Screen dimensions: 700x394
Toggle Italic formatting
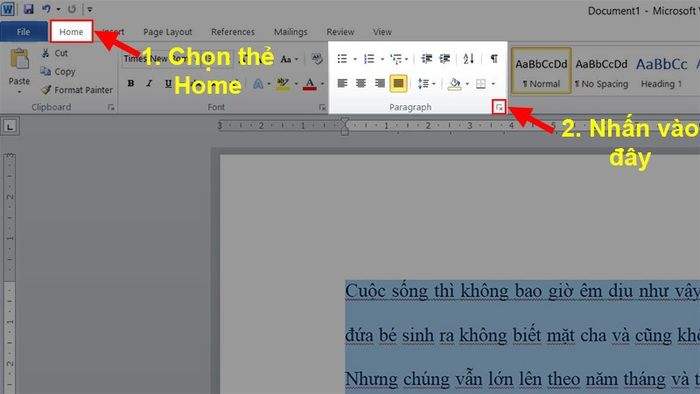coord(149,83)
